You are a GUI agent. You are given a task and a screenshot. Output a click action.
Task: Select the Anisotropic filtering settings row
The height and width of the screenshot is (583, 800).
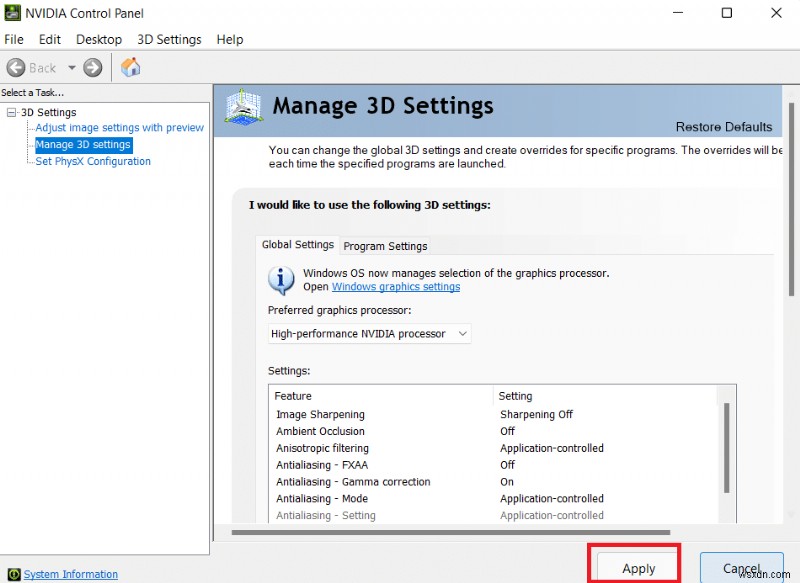point(322,448)
